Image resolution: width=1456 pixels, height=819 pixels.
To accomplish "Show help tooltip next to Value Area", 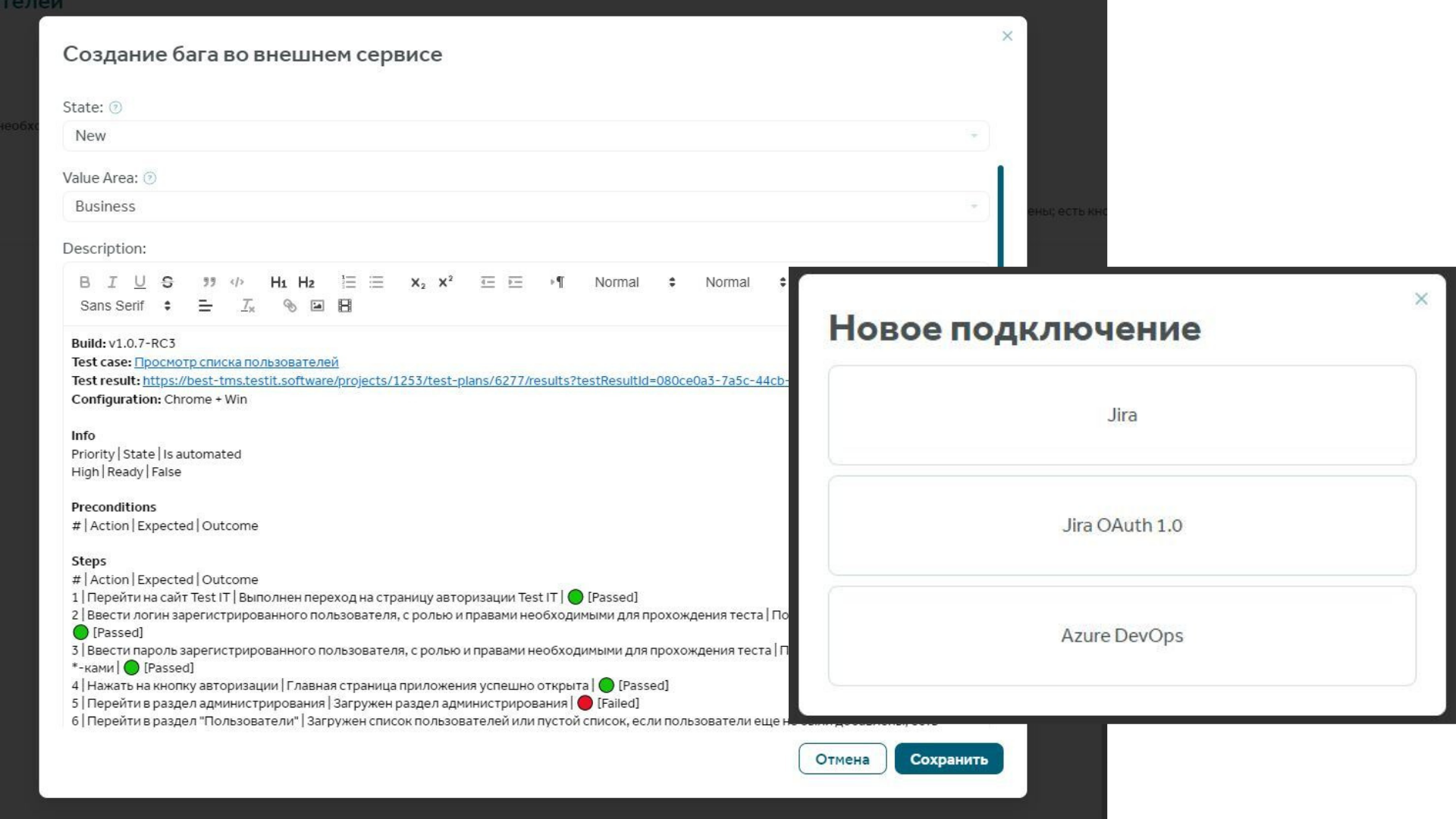I will (x=150, y=178).
